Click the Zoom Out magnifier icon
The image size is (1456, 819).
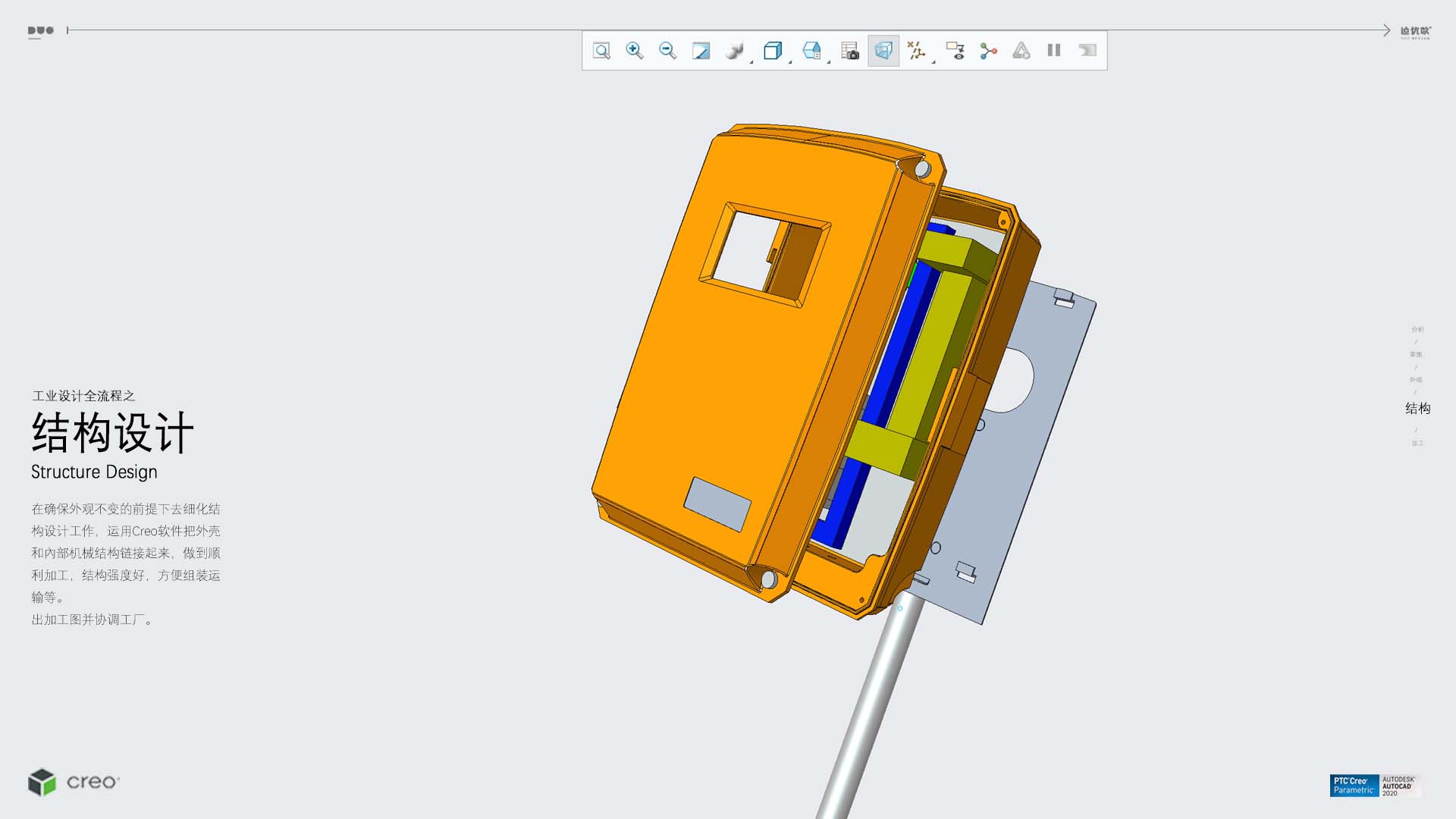click(x=667, y=51)
